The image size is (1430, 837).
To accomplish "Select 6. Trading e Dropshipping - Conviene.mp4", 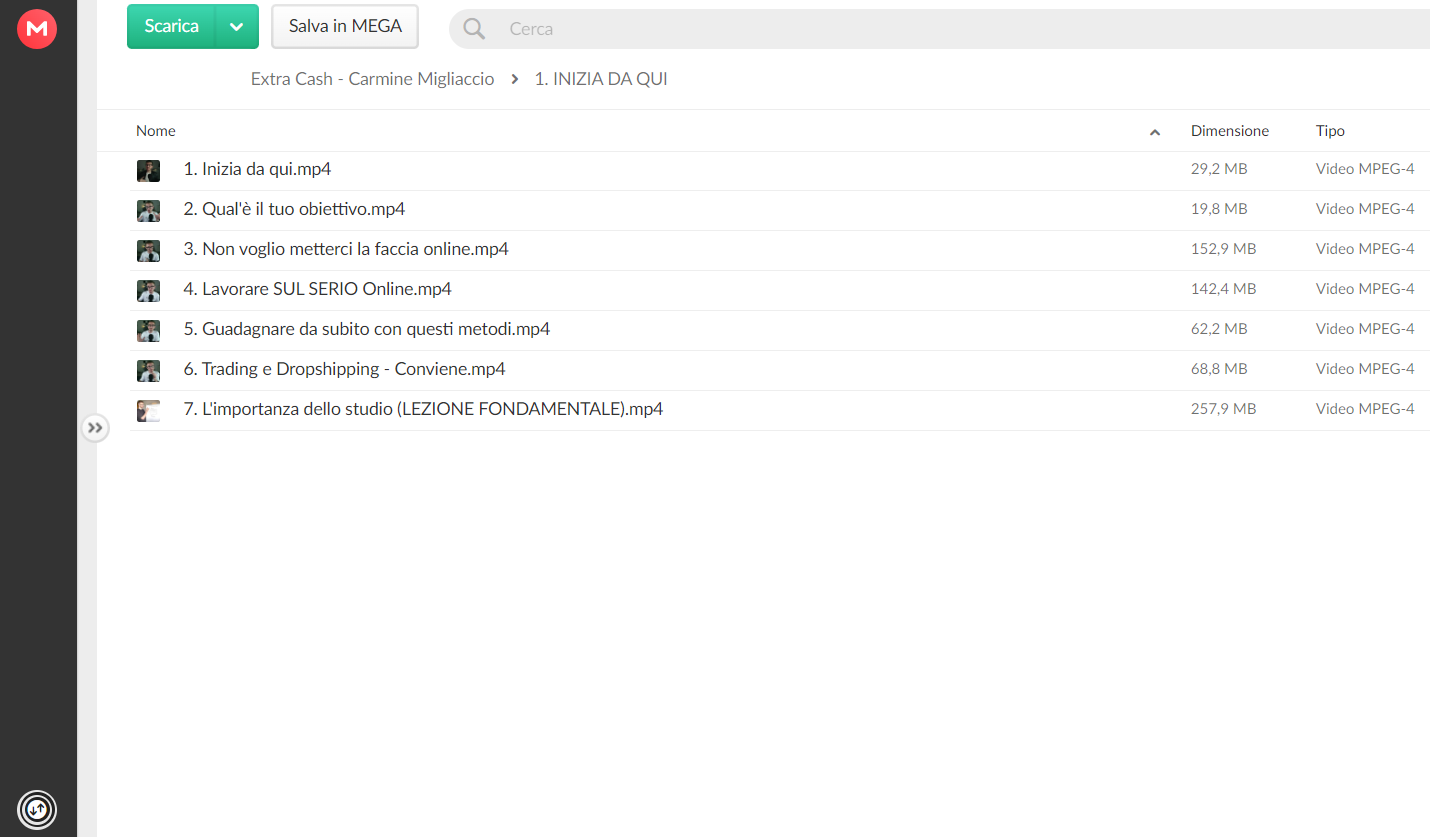I will point(344,369).
